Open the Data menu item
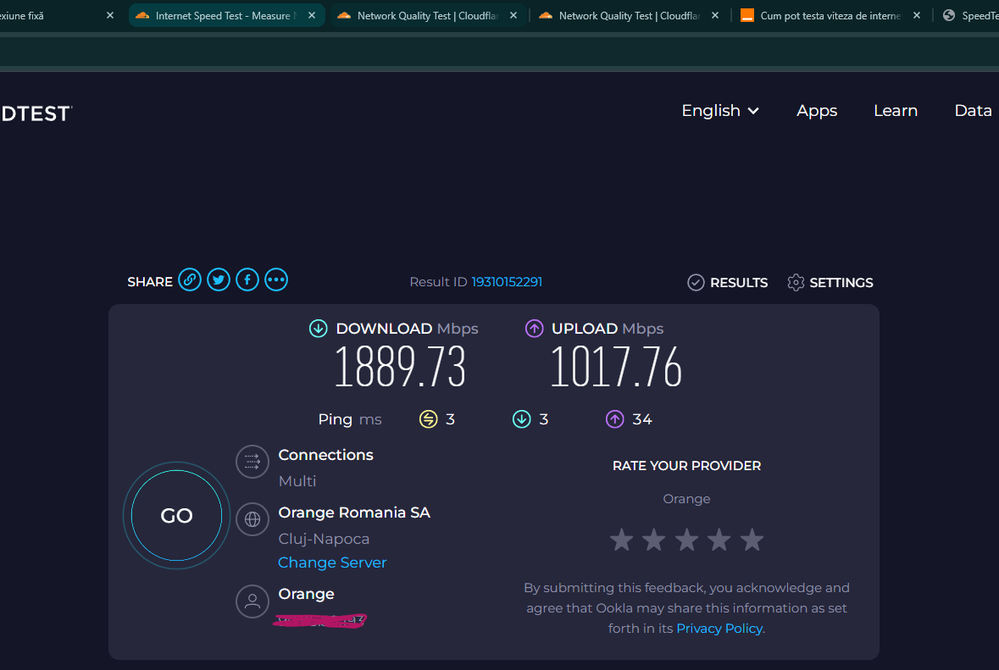This screenshot has height=670, width=999. click(x=973, y=111)
